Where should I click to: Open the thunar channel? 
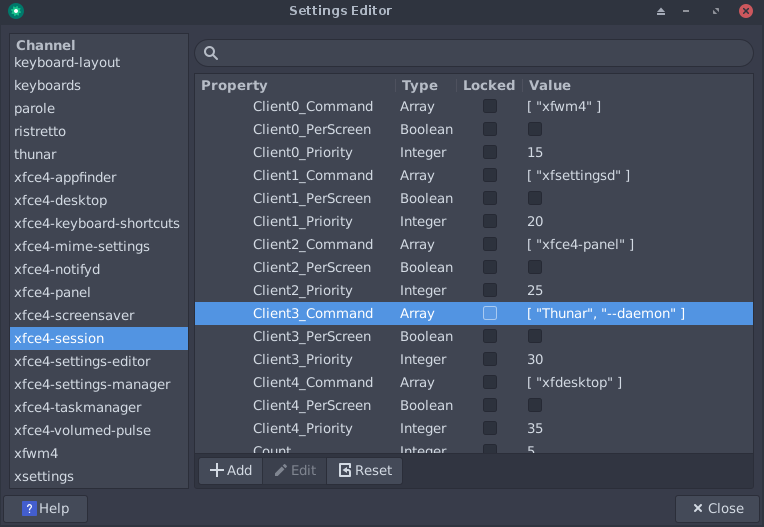pyautogui.click(x=35, y=154)
